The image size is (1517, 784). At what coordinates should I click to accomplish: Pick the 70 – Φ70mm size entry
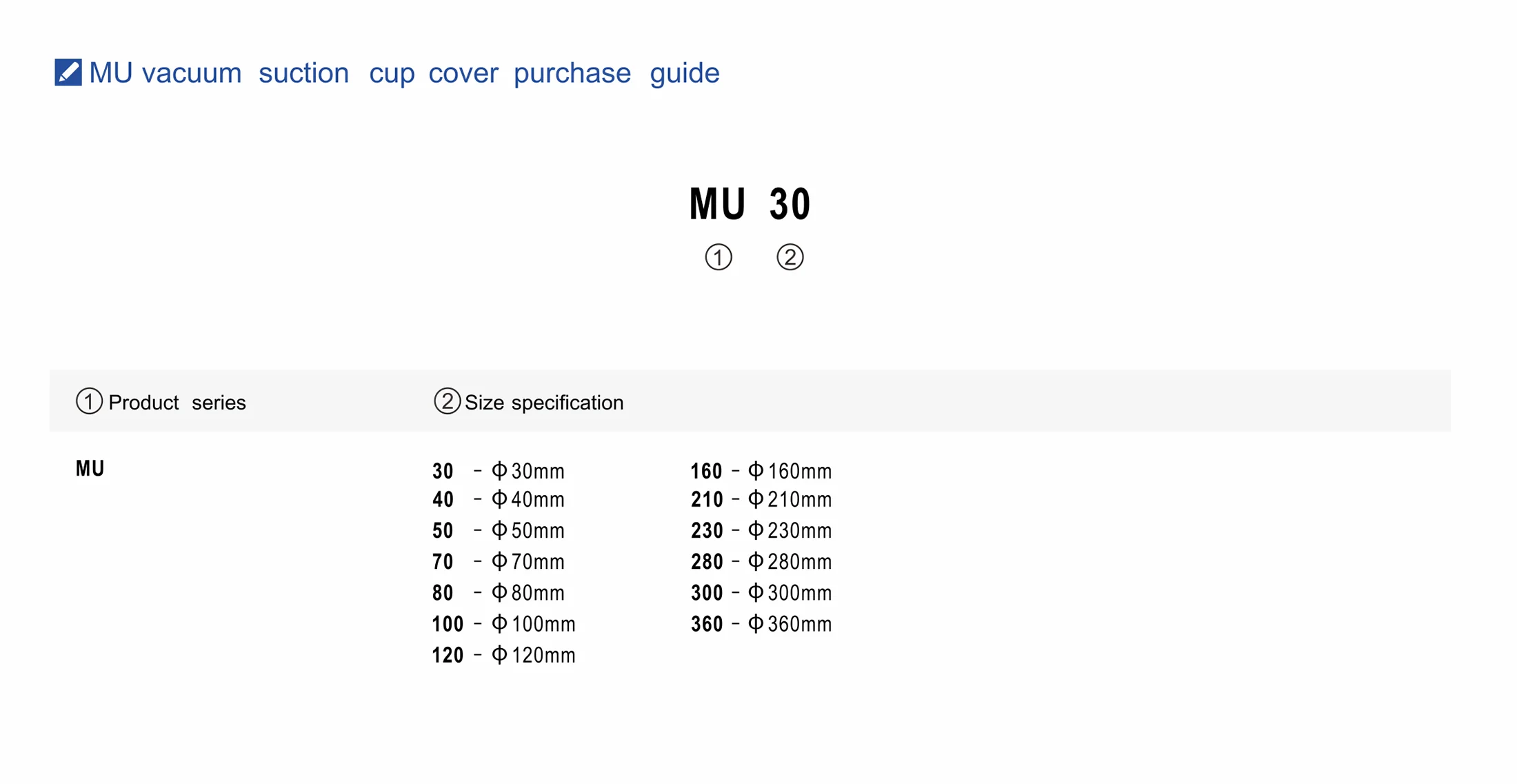pyautogui.click(x=498, y=562)
